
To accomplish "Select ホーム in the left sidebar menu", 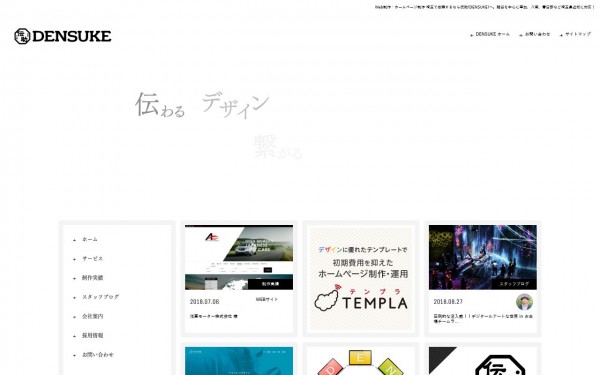I will tap(90, 240).
